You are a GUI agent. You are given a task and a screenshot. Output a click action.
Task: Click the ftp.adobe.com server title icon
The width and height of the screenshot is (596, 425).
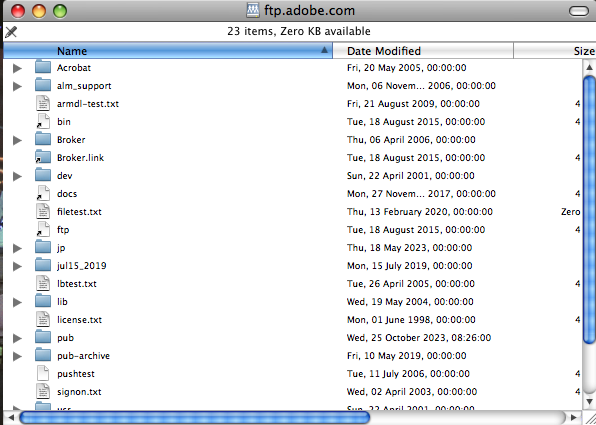[252, 10]
